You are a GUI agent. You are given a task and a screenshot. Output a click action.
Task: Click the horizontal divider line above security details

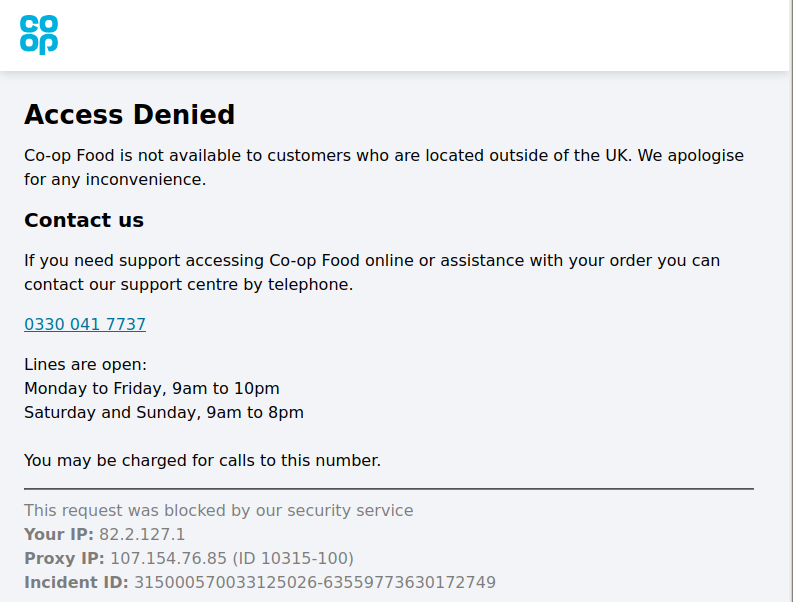click(389, 489)
